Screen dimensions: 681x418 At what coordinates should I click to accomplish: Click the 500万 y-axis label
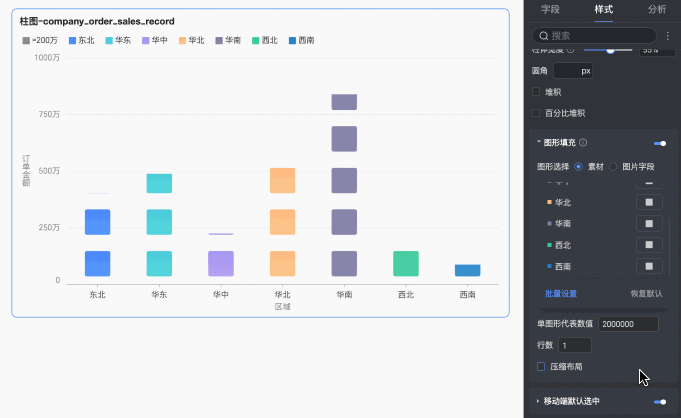click(x=49, y=171)
